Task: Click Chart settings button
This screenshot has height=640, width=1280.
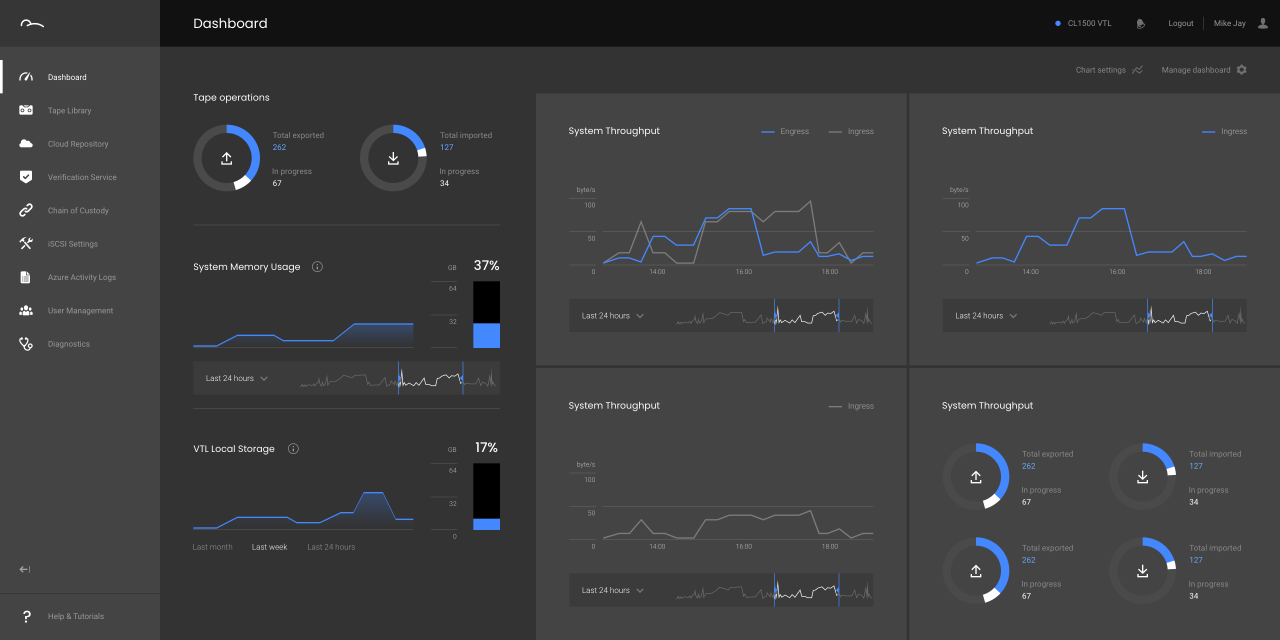Action: pyautogui.click(x=1108, y=70)
